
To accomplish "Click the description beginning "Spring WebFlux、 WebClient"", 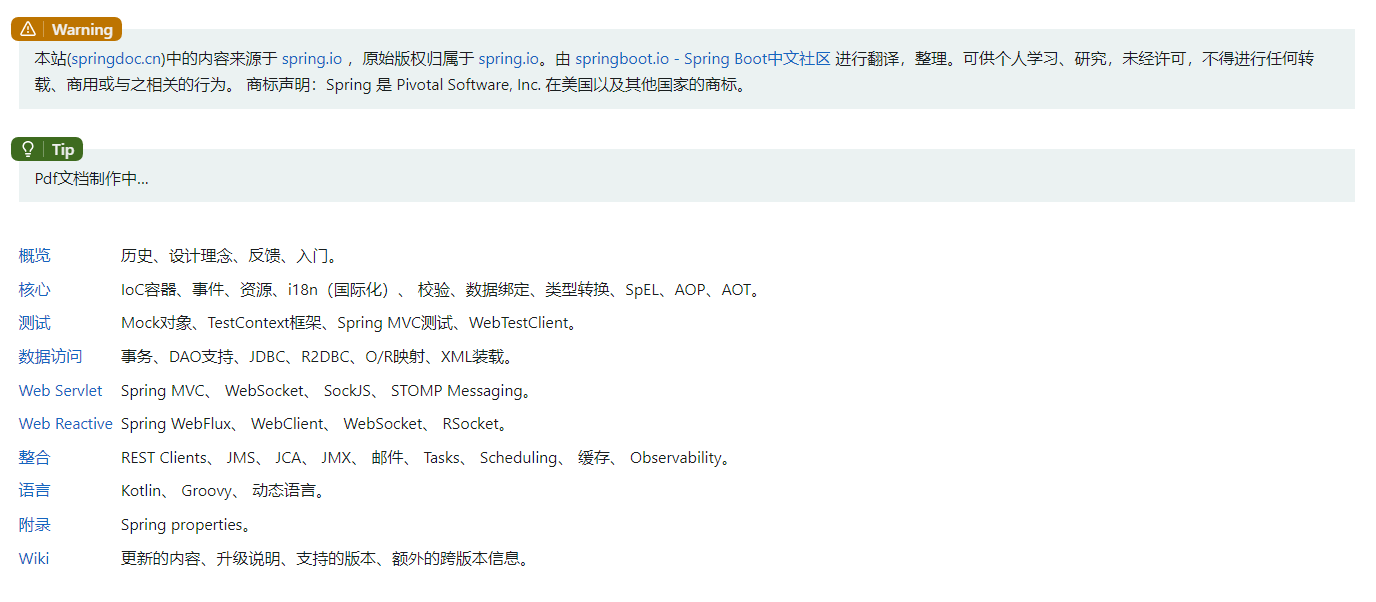I will 315,424.
